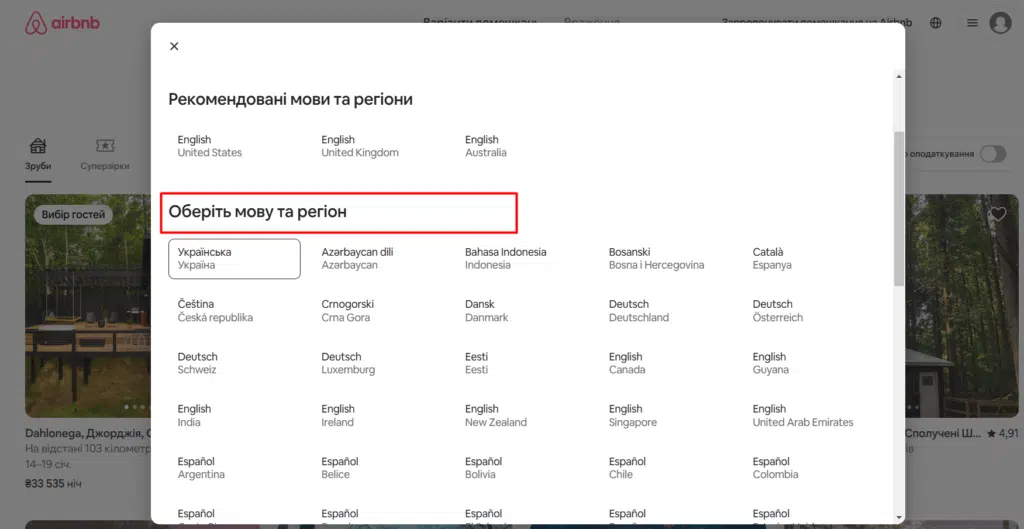Choose Čeština Česká republika option

215,311
